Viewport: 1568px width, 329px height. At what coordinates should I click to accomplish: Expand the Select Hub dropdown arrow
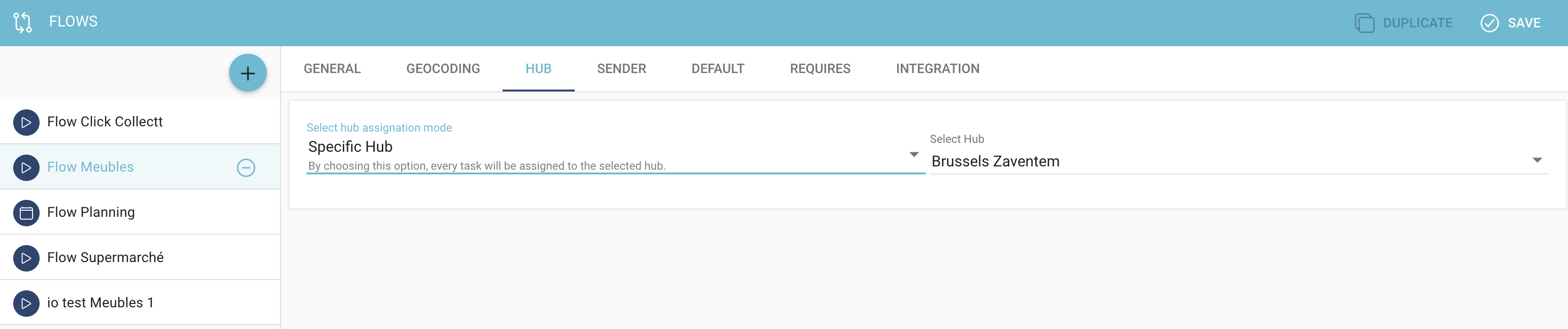tap(1536, 161)
